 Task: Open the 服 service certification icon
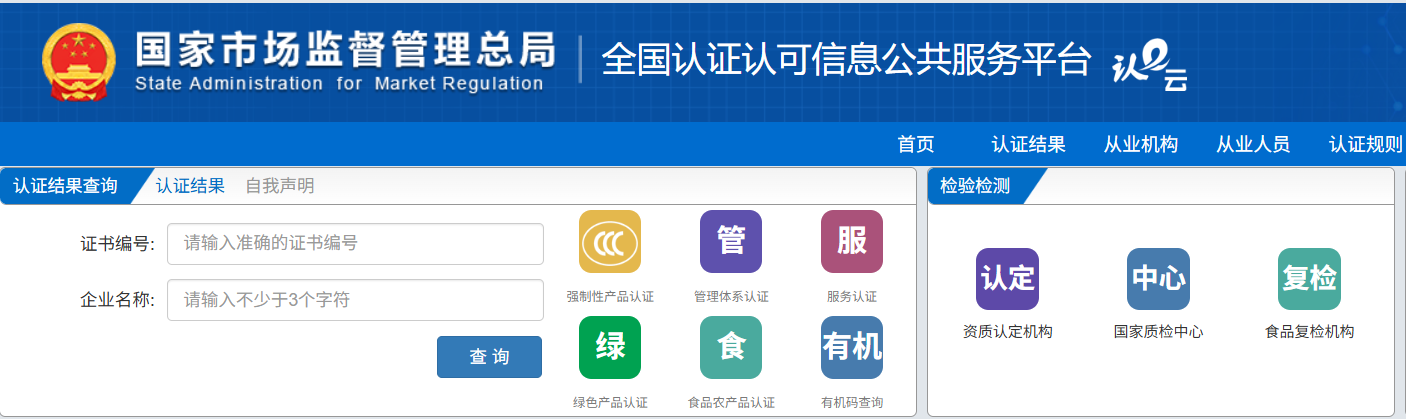click(x=851, y=242)
